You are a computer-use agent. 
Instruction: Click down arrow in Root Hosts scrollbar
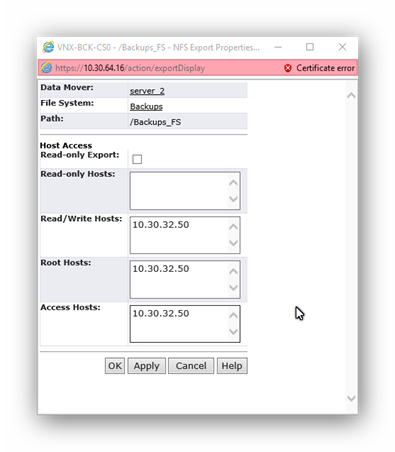[x=233, y=287]
